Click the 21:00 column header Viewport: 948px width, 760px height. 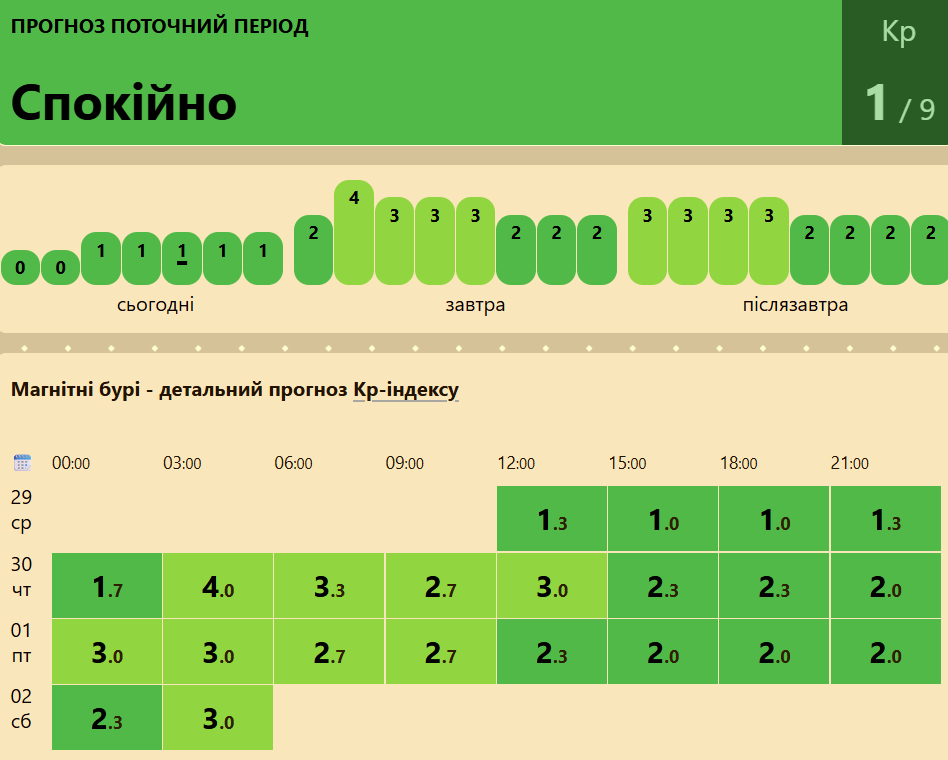(849, 463)
